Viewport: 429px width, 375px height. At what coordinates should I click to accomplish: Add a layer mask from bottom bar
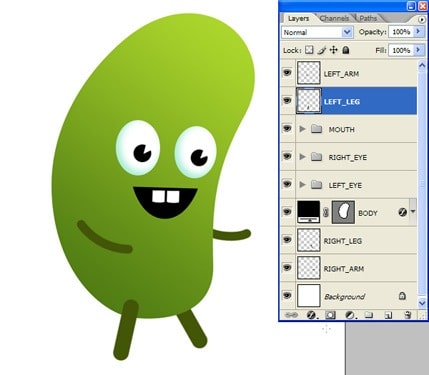tap(330, 315)
